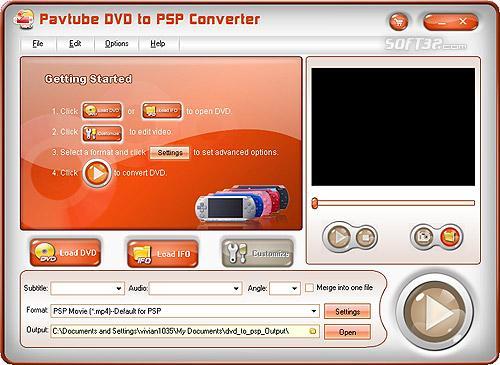Viewport: 500px width, 365px height.
Task: Click the Pavtube application logo icon
Action: coord(24,19)
